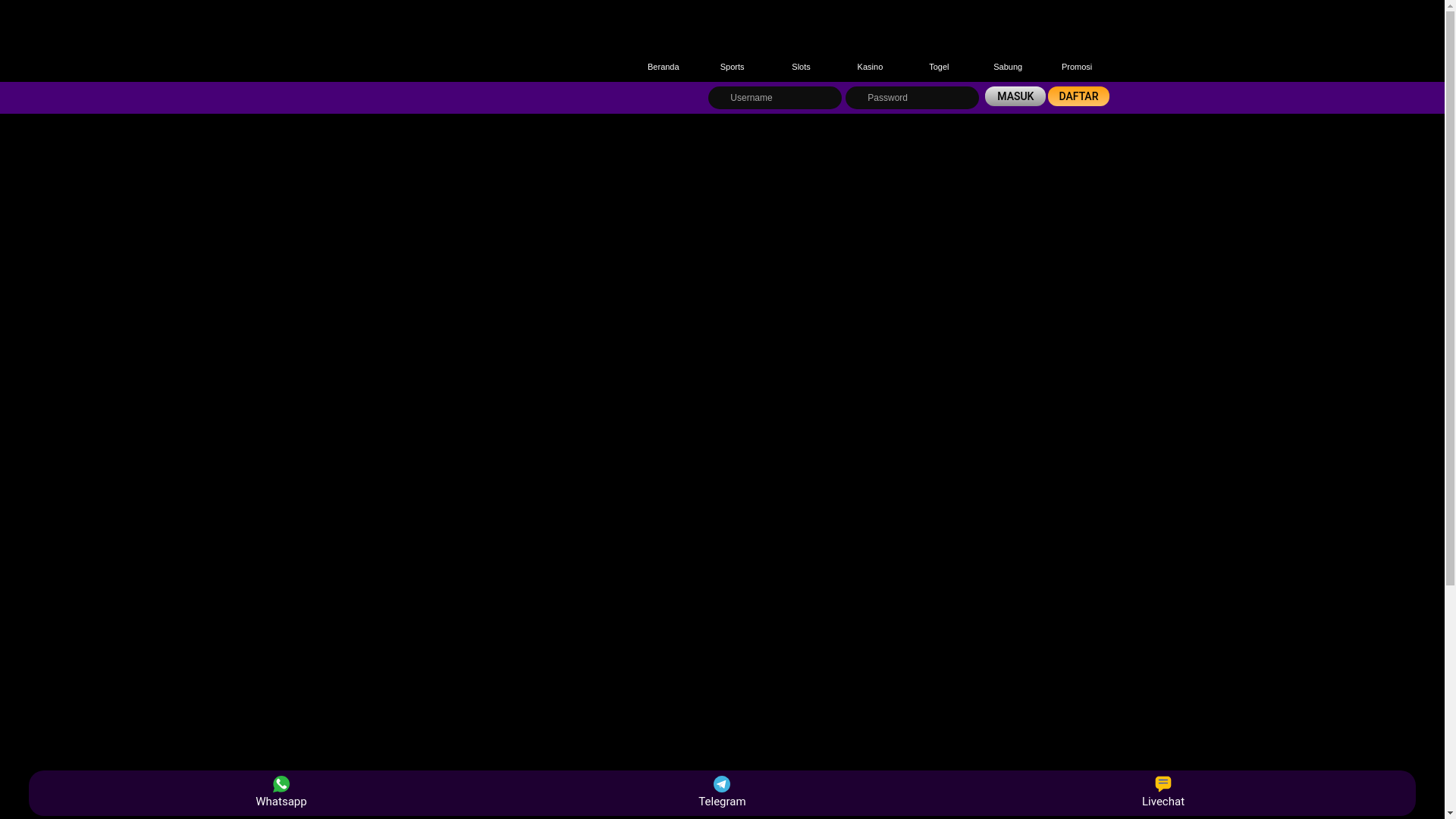Open the Telegram contact link text
The image size is (1456, 819).
pyautogui.click(x=722, y=802)
